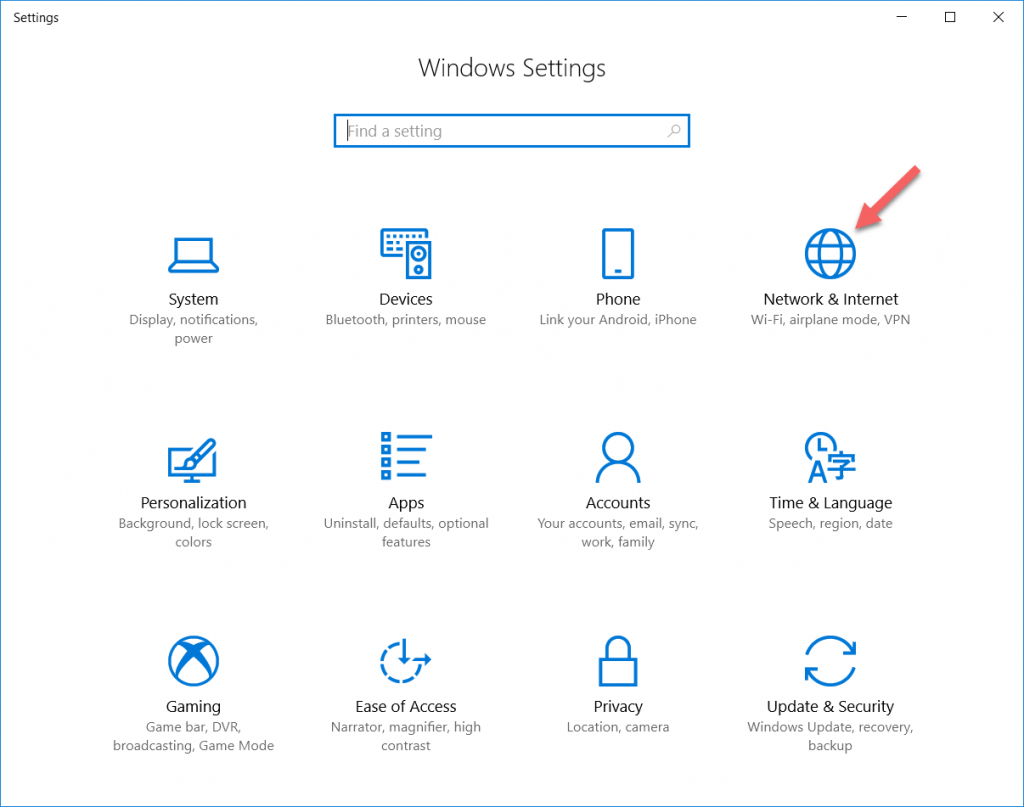The height and width of the screenshot is (807, 1024).
Task: Click 'Game bar, DVR, broadcasting' description
Action: pos(193,736)
